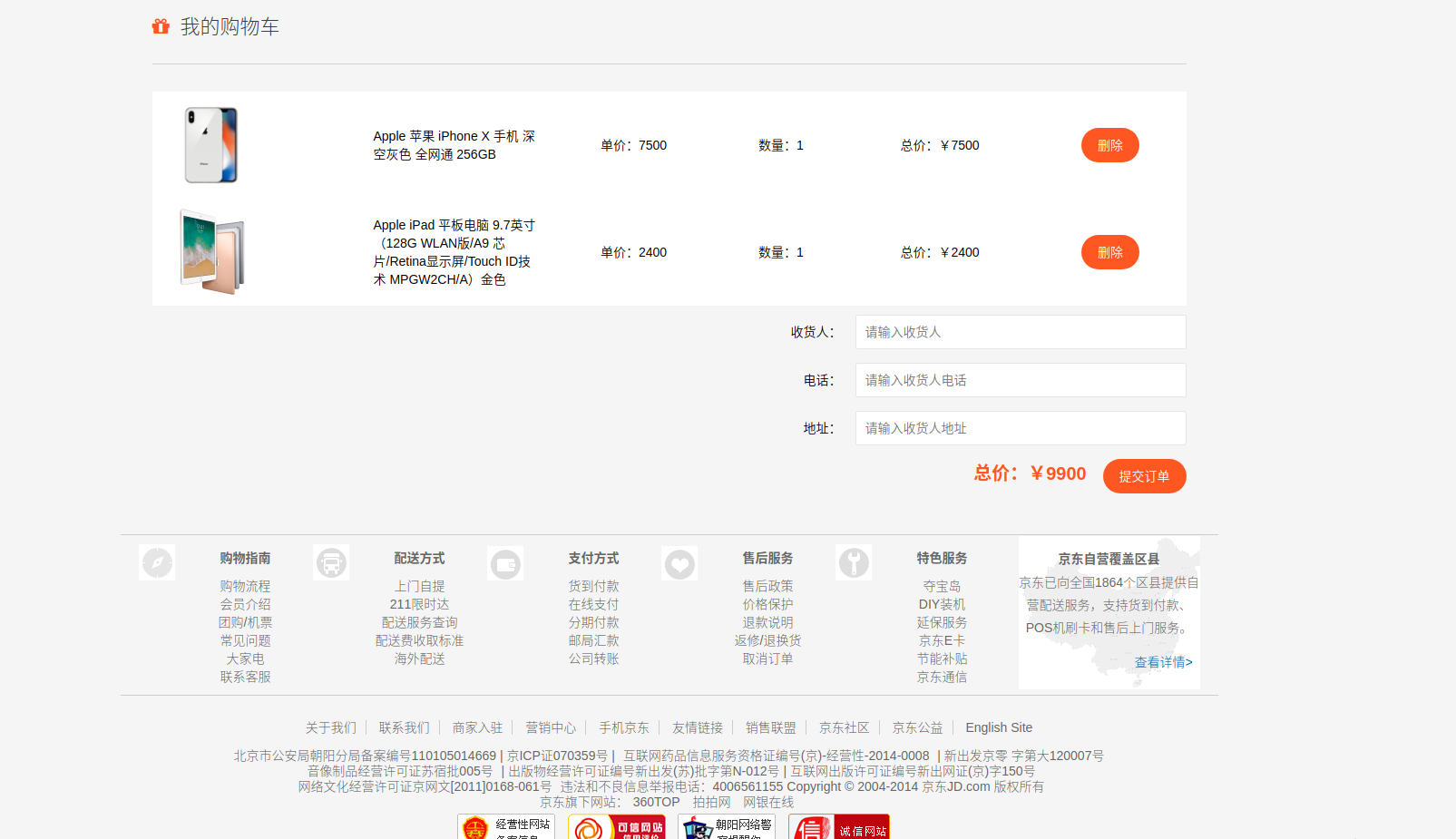Click the wrench icon for 特色服务

[x=854, y=563]
